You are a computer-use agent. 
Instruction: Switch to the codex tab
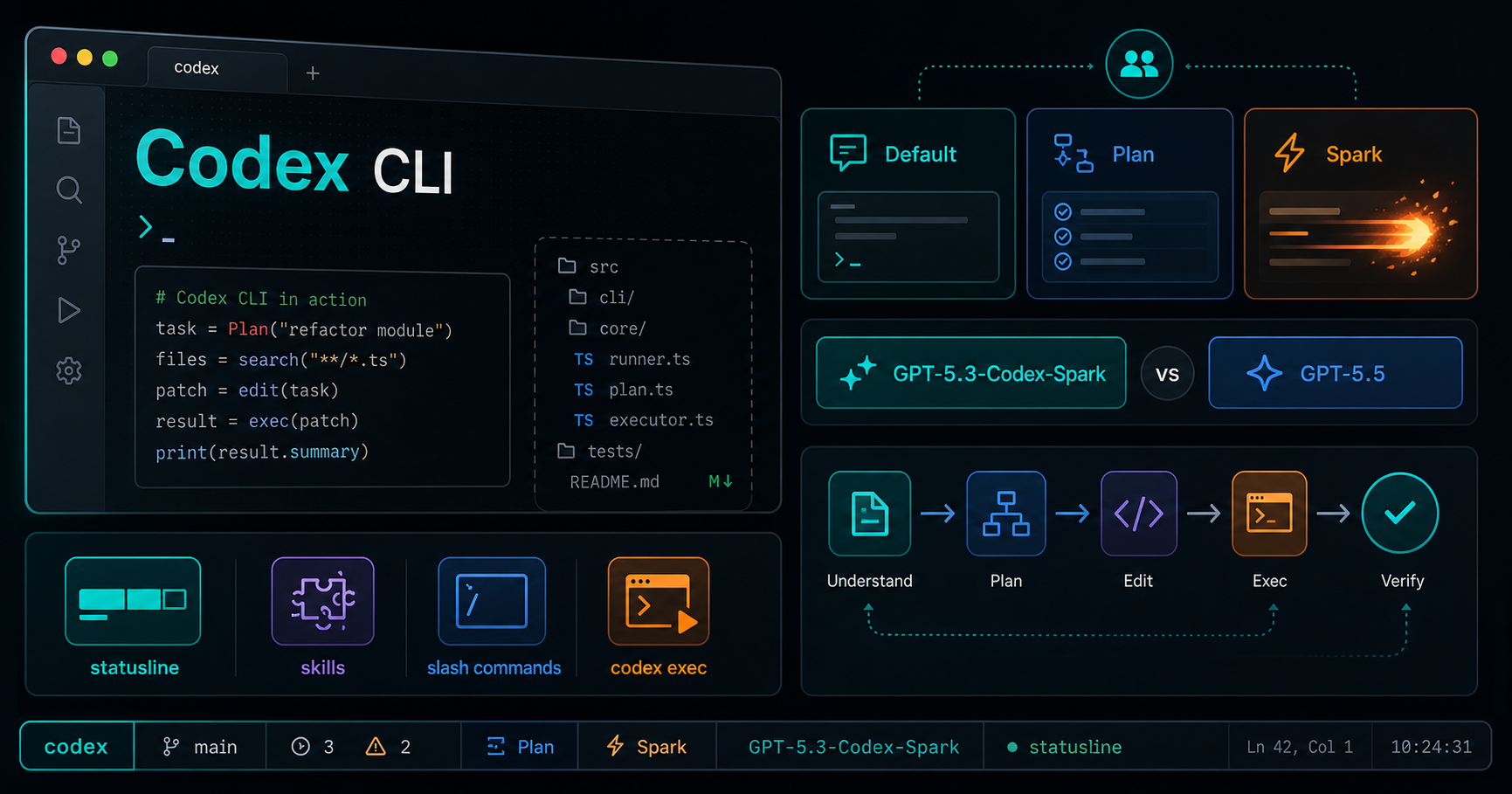[x=217, y=69]
